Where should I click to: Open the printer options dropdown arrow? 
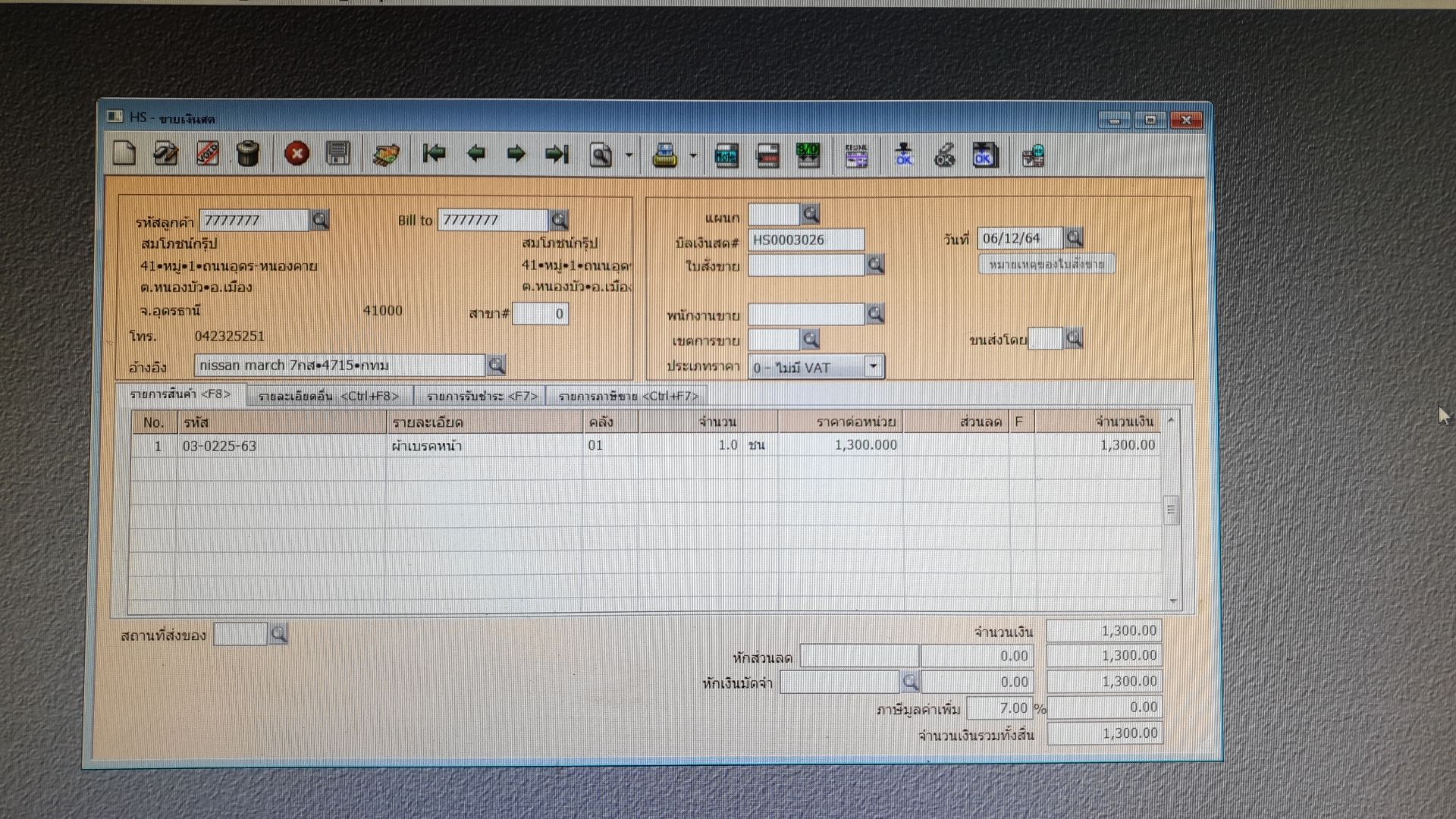(x=693, y=155)
